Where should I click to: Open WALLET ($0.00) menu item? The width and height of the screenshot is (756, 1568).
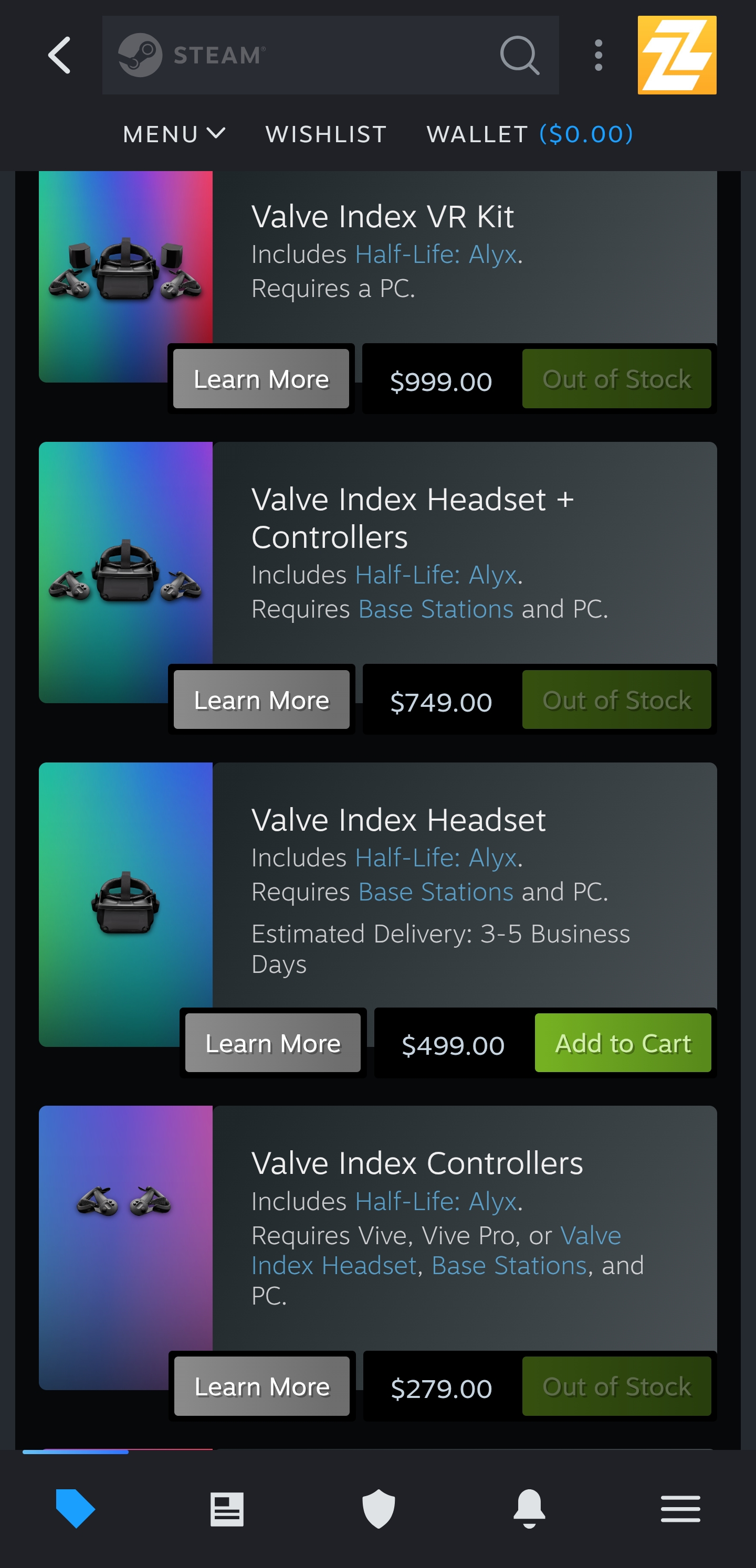click(x=530, y=134)
